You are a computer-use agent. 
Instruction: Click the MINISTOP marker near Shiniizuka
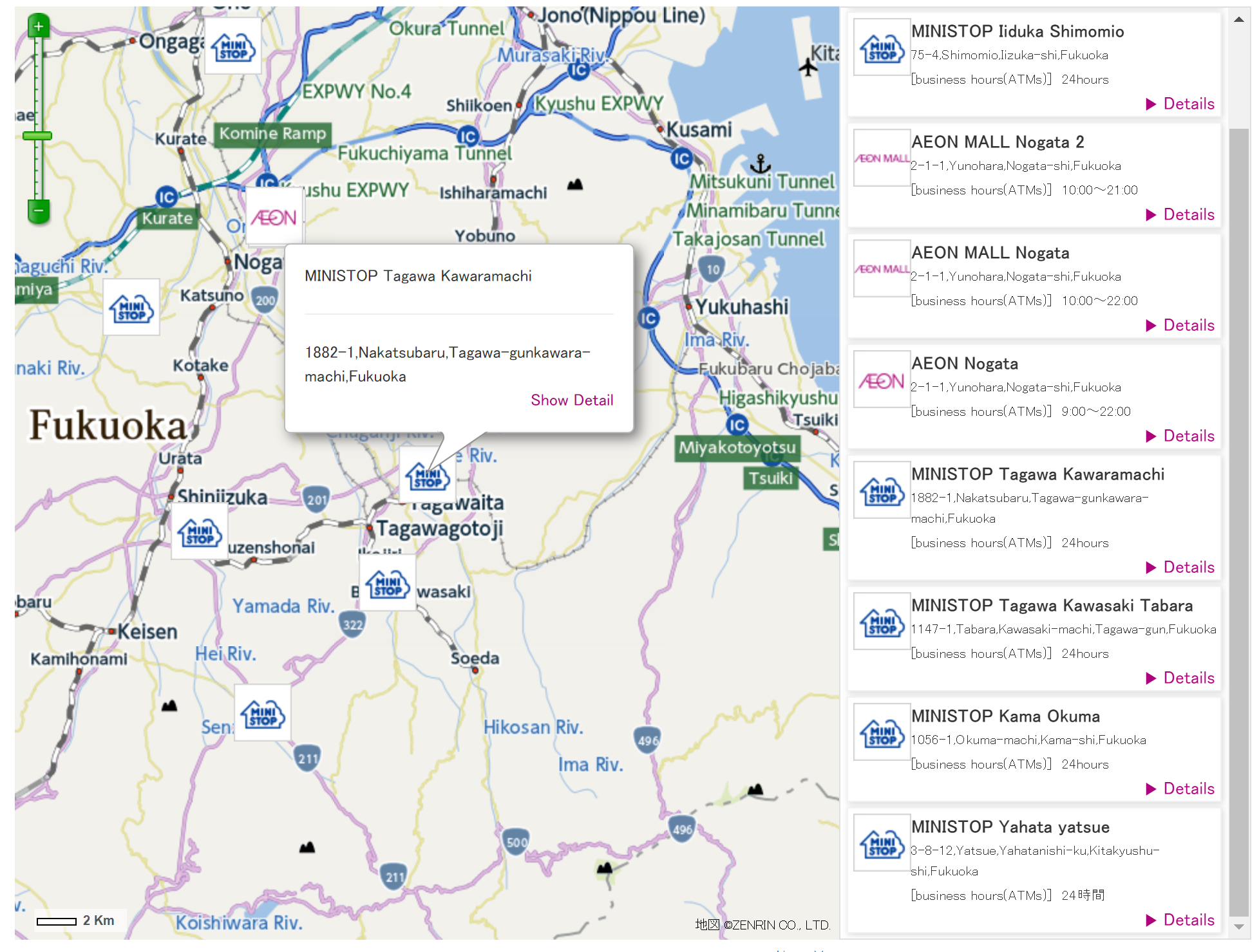pos(200,532)
